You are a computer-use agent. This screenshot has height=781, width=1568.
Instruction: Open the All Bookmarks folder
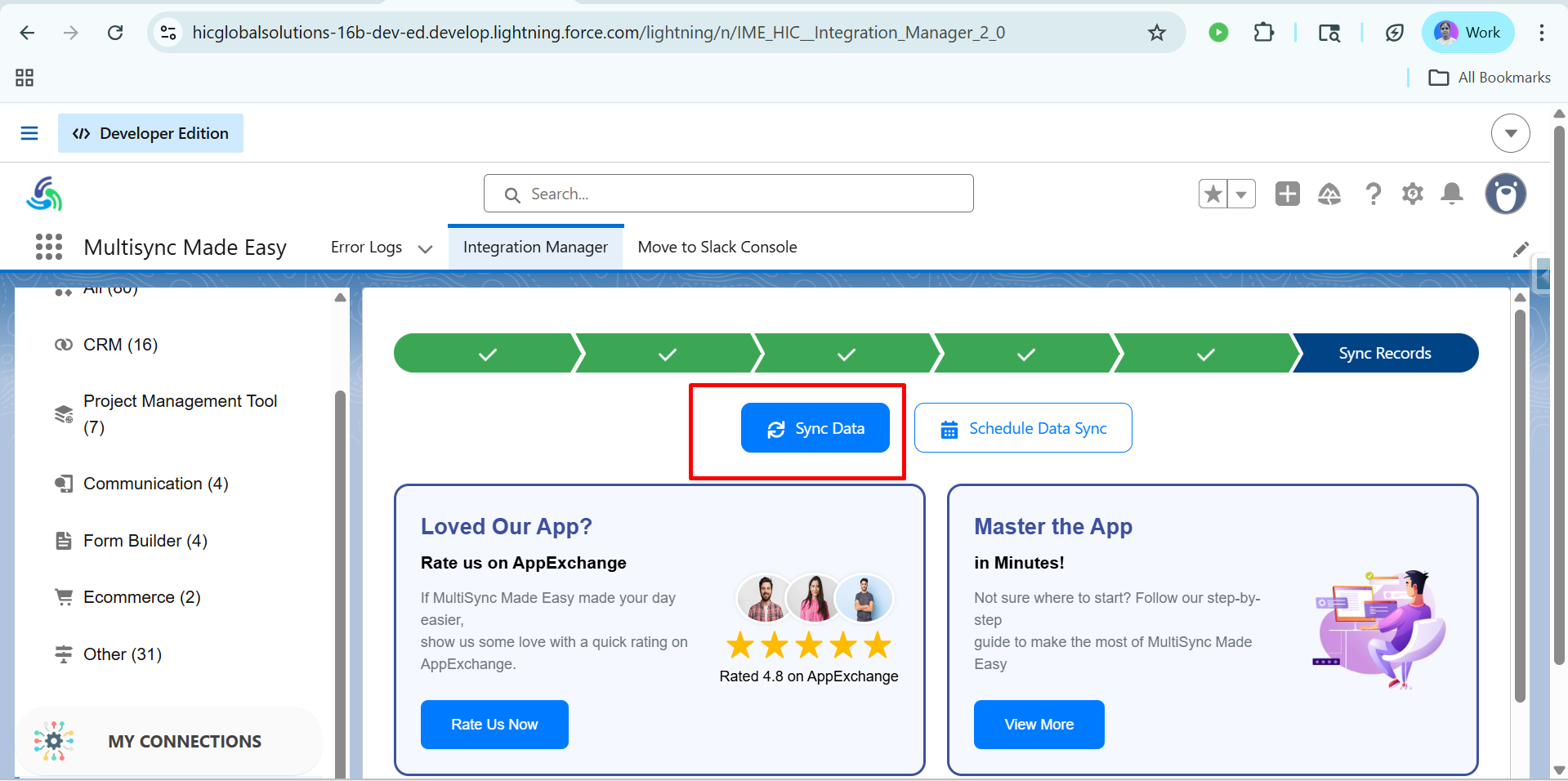pyautogui.click(x=1490, y=78)
